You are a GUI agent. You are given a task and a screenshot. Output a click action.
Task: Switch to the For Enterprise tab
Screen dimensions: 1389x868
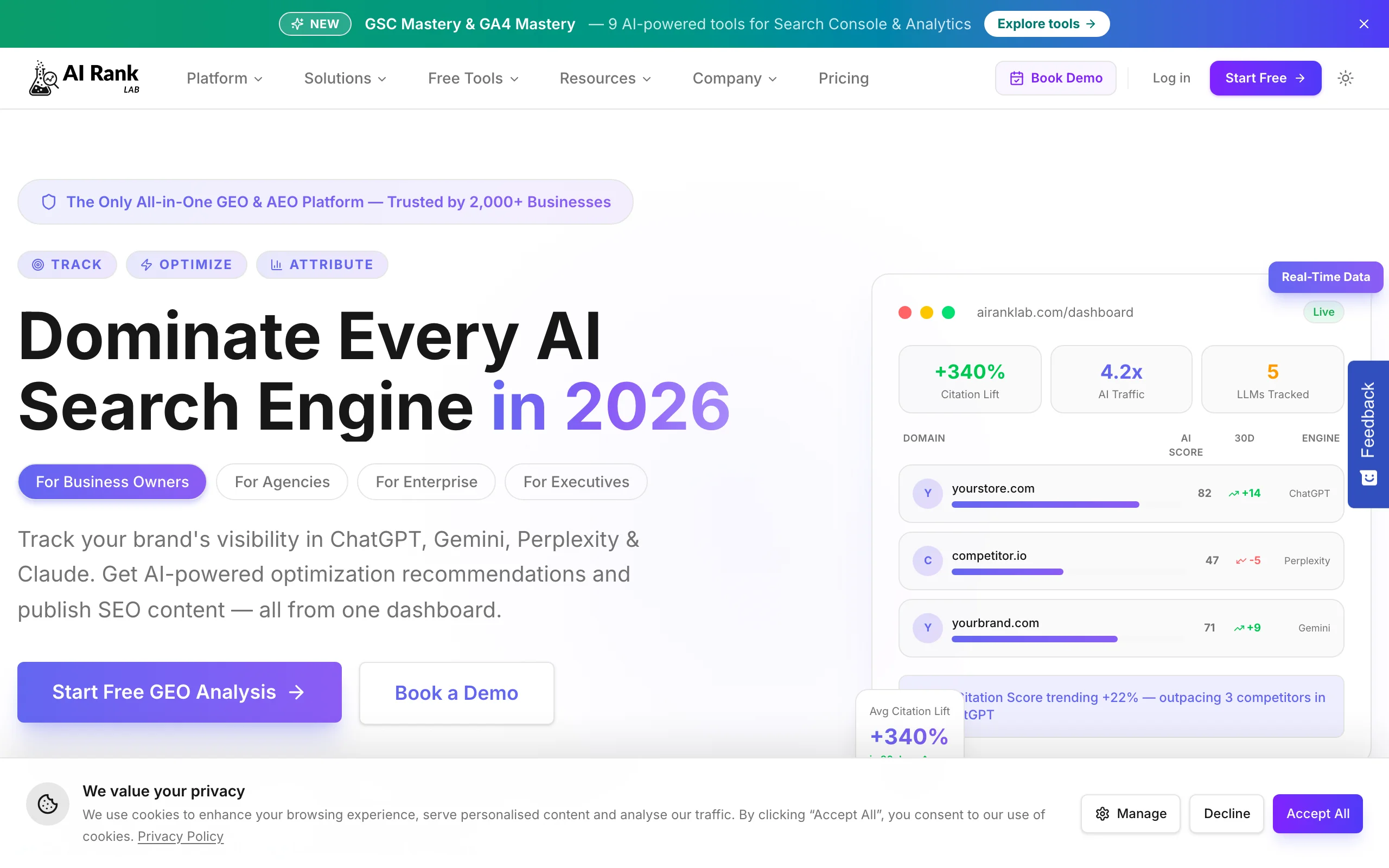click(426, 482)
